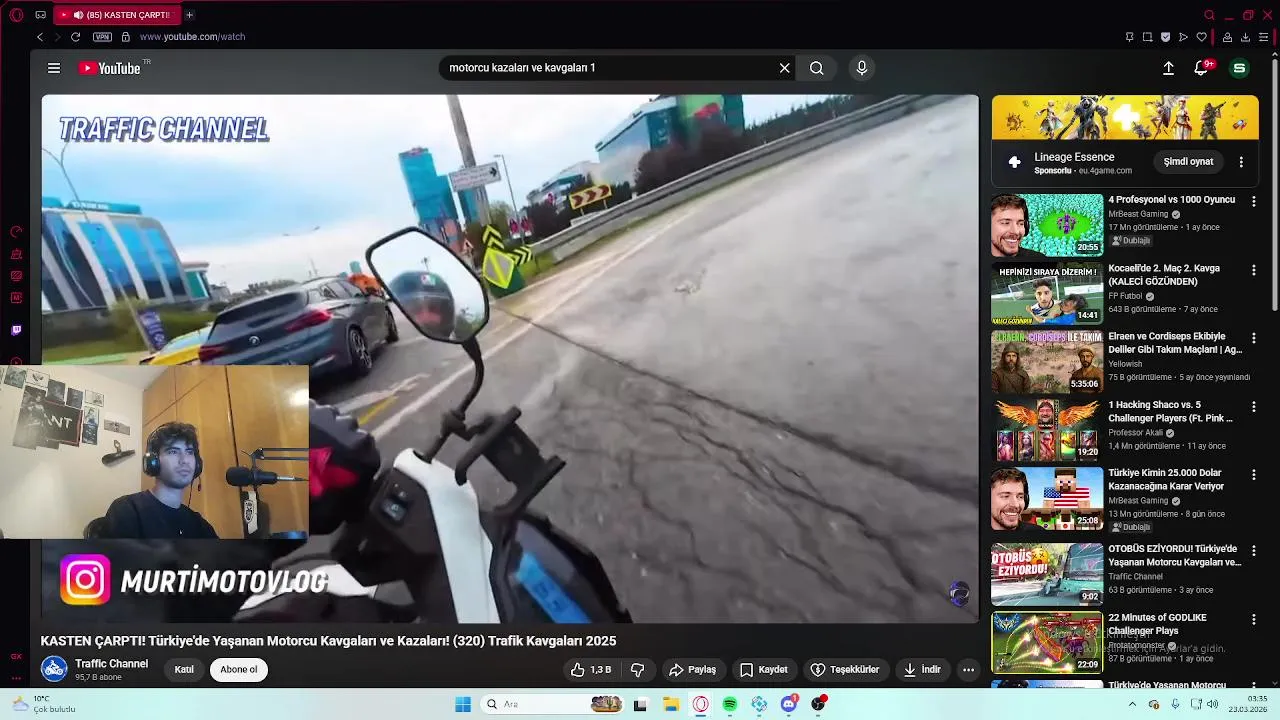Screen dimensions: 1280x720
Task: Open Kocaeli'de 2. Maç video thumbnail
Action: 1047,293
